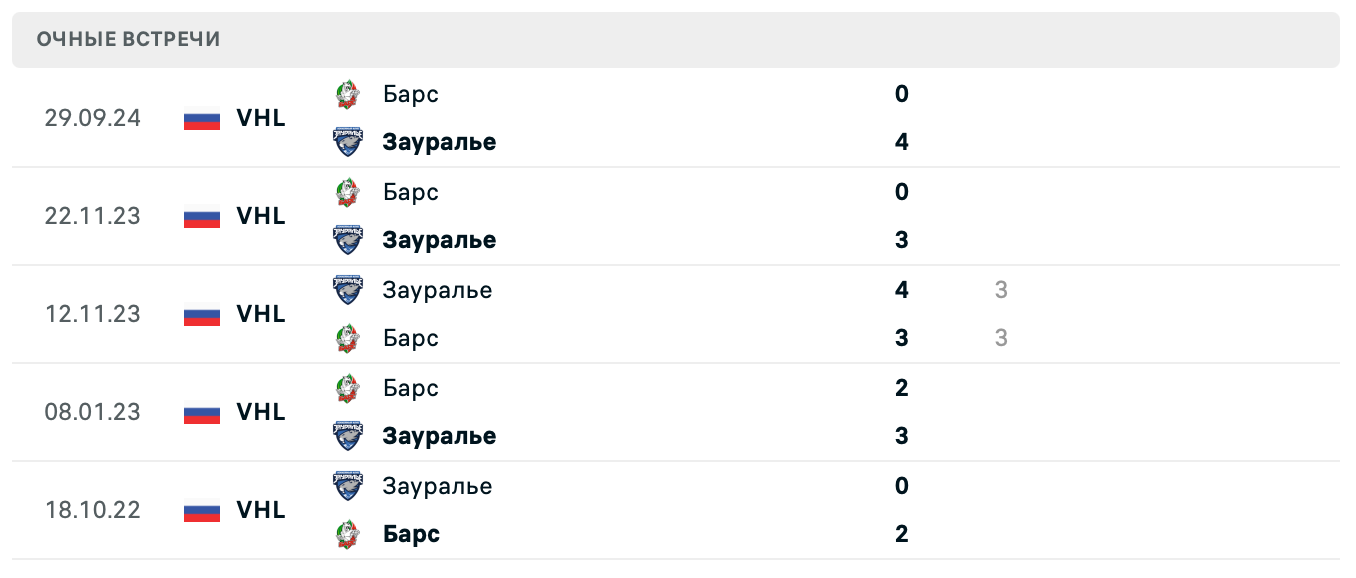Click the Russian flag beside the 29.09.24 match
The width and height of the screenshot is (1356, 578).
202,118
